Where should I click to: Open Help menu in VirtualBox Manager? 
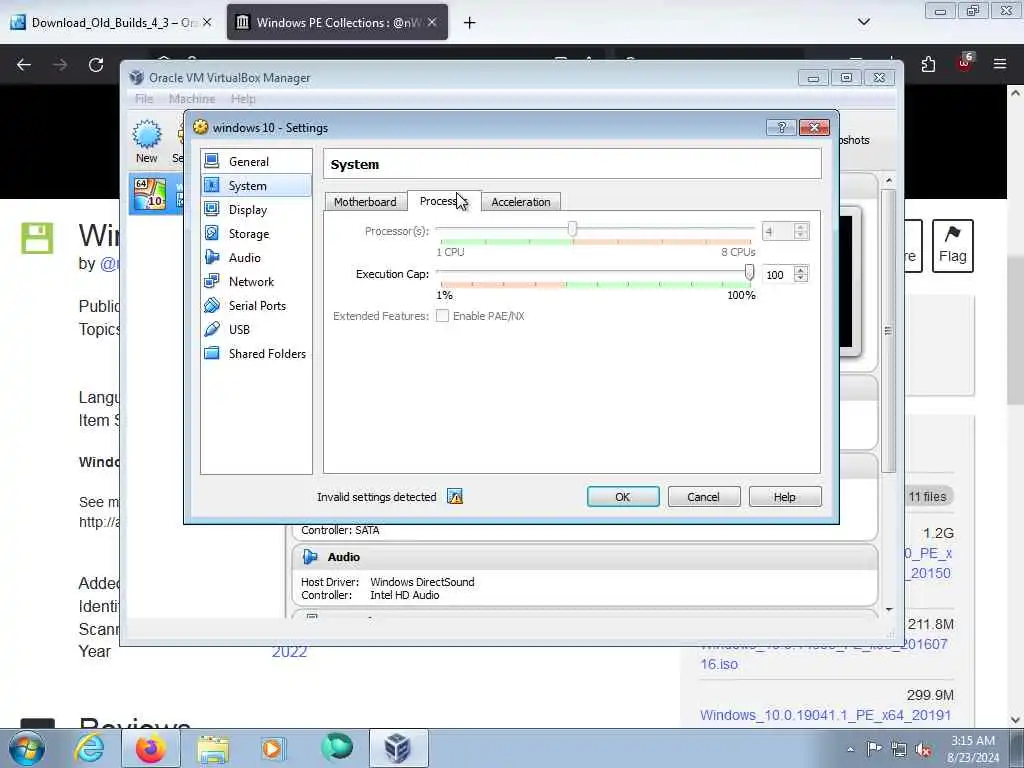pos(243,99)
